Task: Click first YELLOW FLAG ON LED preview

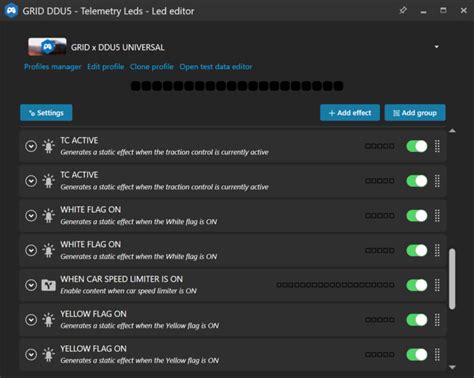Action: coord(380,320)
